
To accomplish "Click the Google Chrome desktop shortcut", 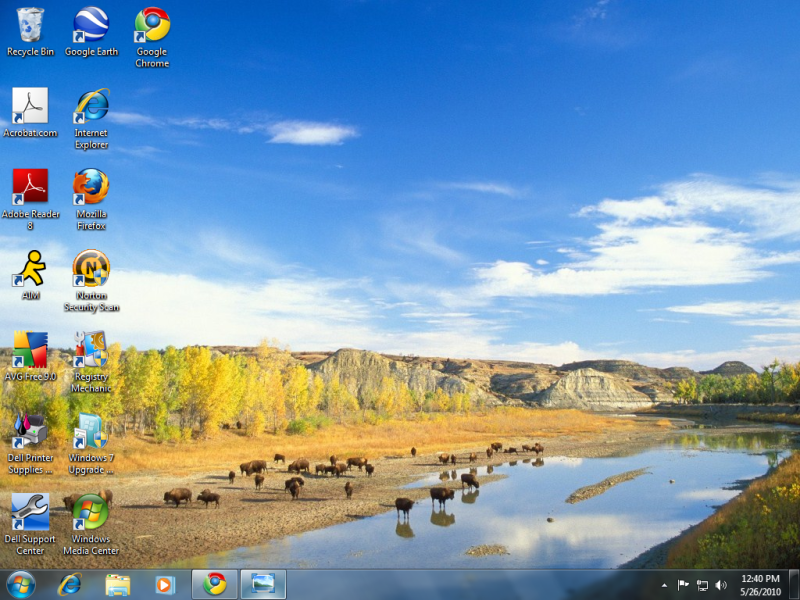I will click(152, 25).
